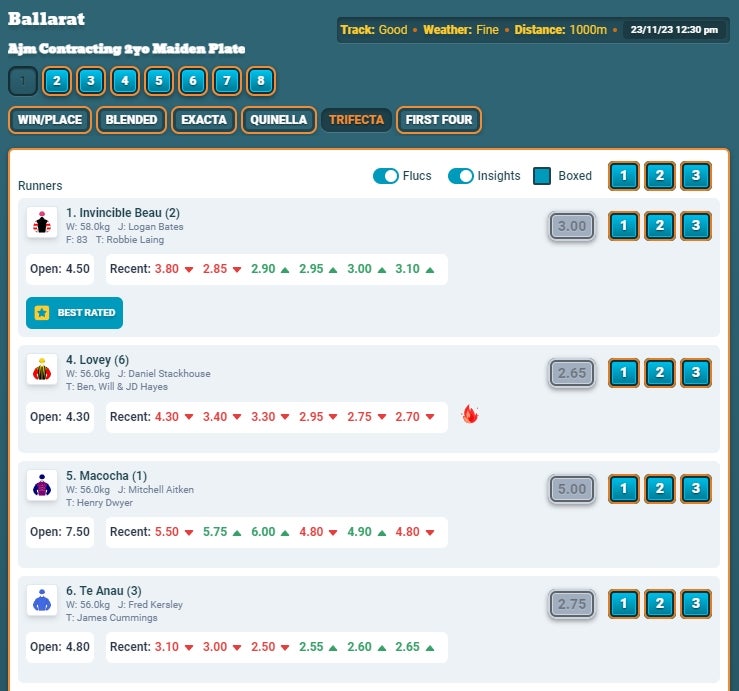The width and height of the screenshot is (739, 691).
Task: Pick Invincible Beau for 1st place
Action: pyautogui.click(x=624, y=226)
